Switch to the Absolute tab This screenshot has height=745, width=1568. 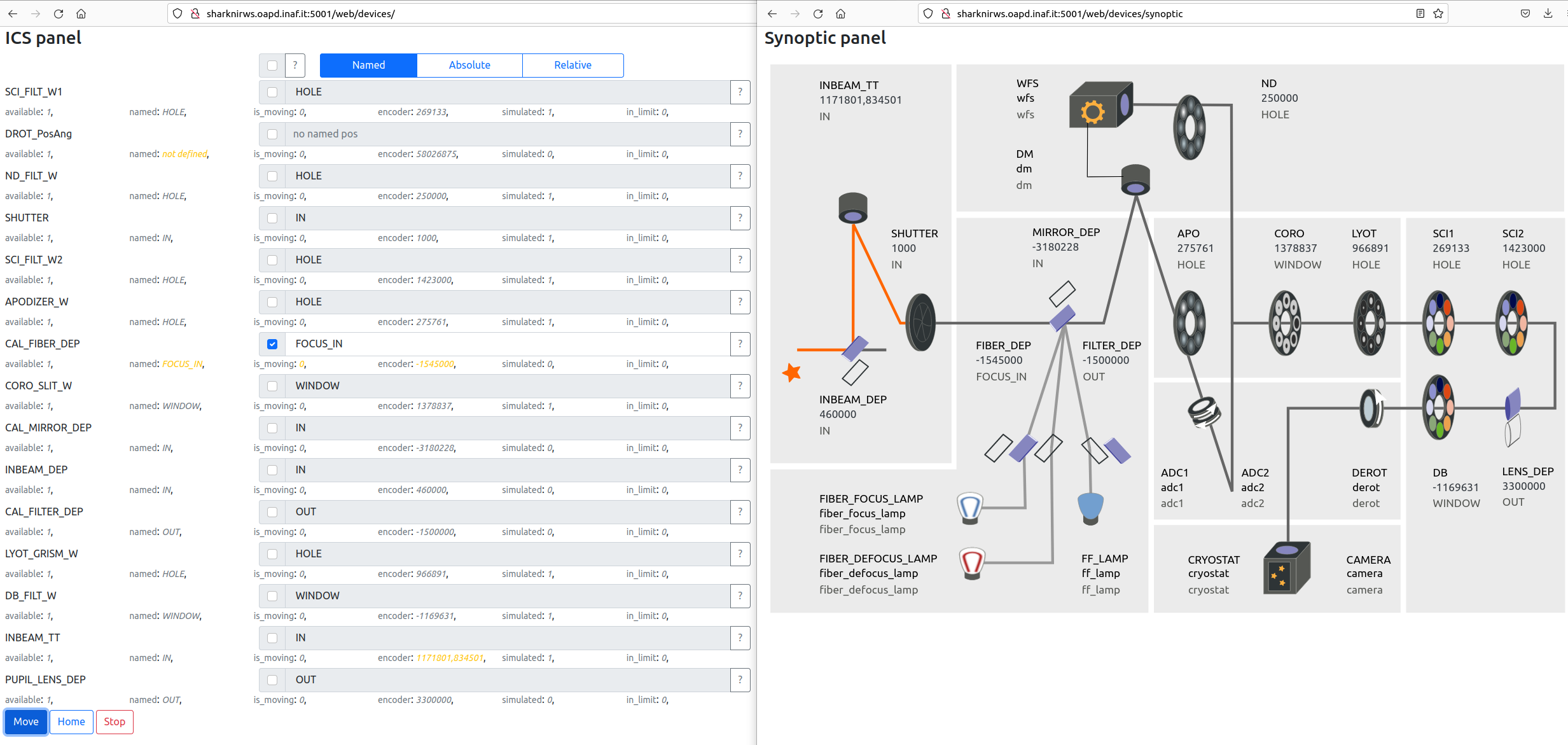(x=469, y=66)
